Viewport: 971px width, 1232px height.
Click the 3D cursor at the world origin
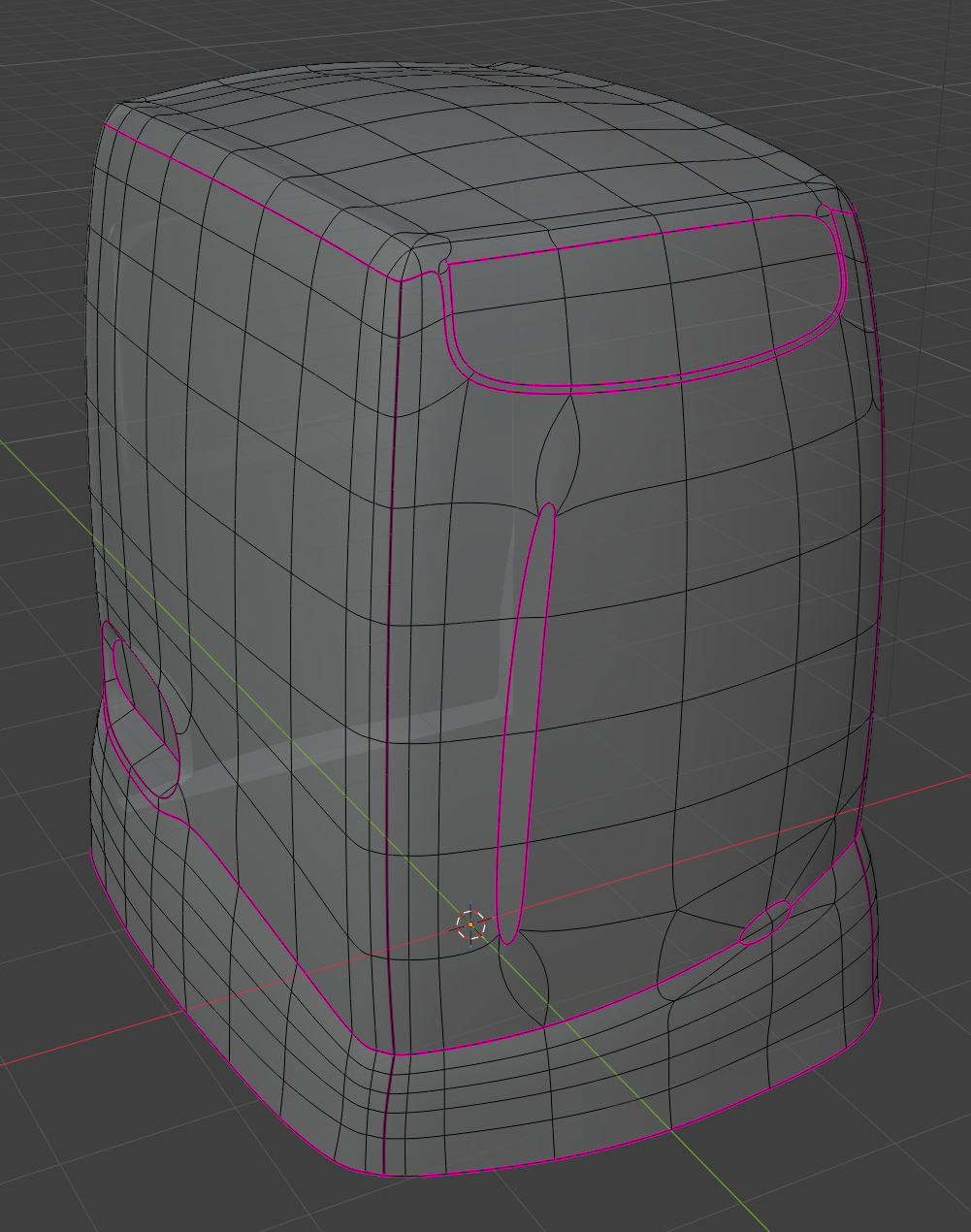[x=470, y=924]
